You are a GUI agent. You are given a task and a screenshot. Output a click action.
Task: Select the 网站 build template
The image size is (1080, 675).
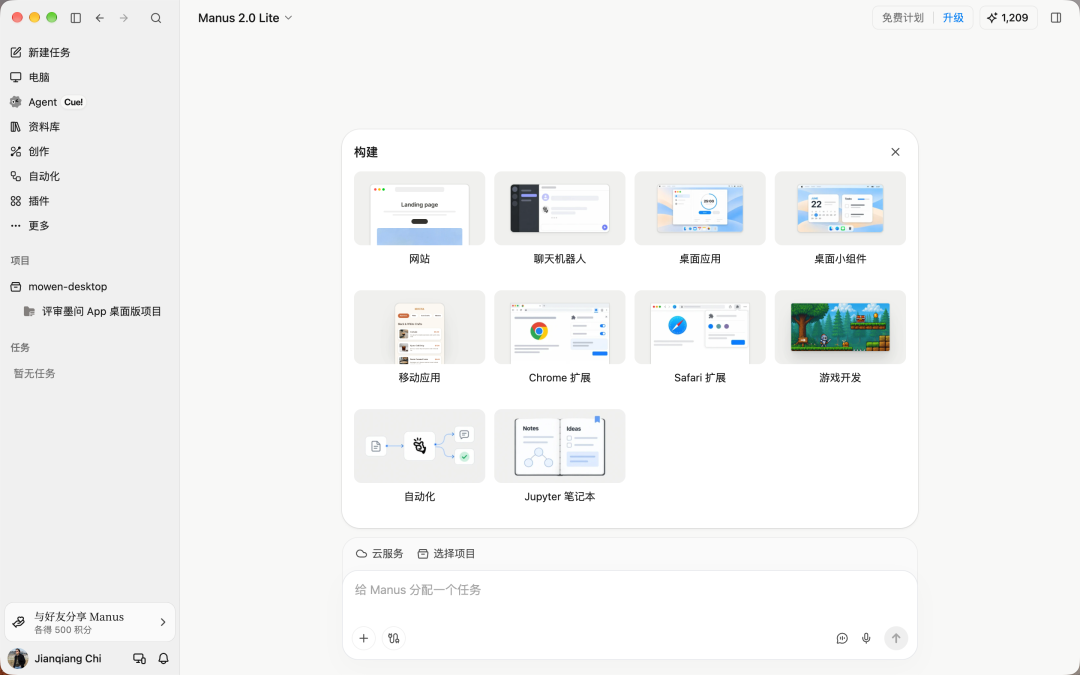419,220
